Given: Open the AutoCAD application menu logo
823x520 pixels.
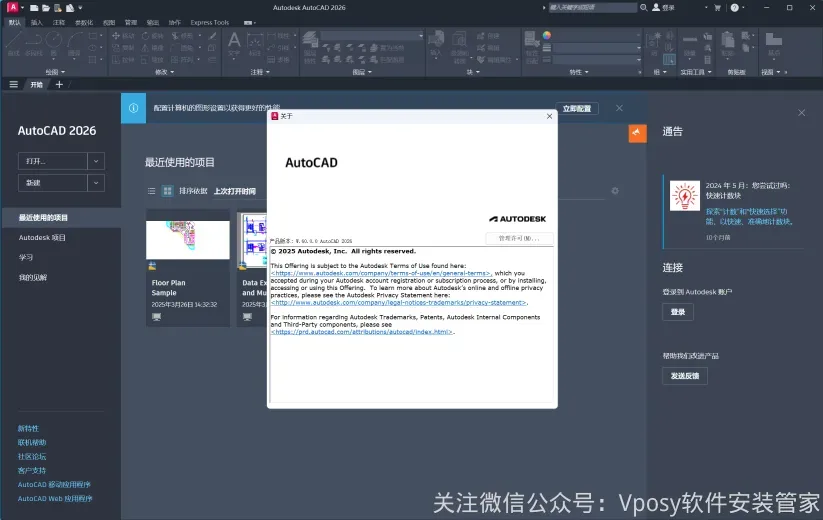Looking at the screenshot, I should [x=13, y=7].
